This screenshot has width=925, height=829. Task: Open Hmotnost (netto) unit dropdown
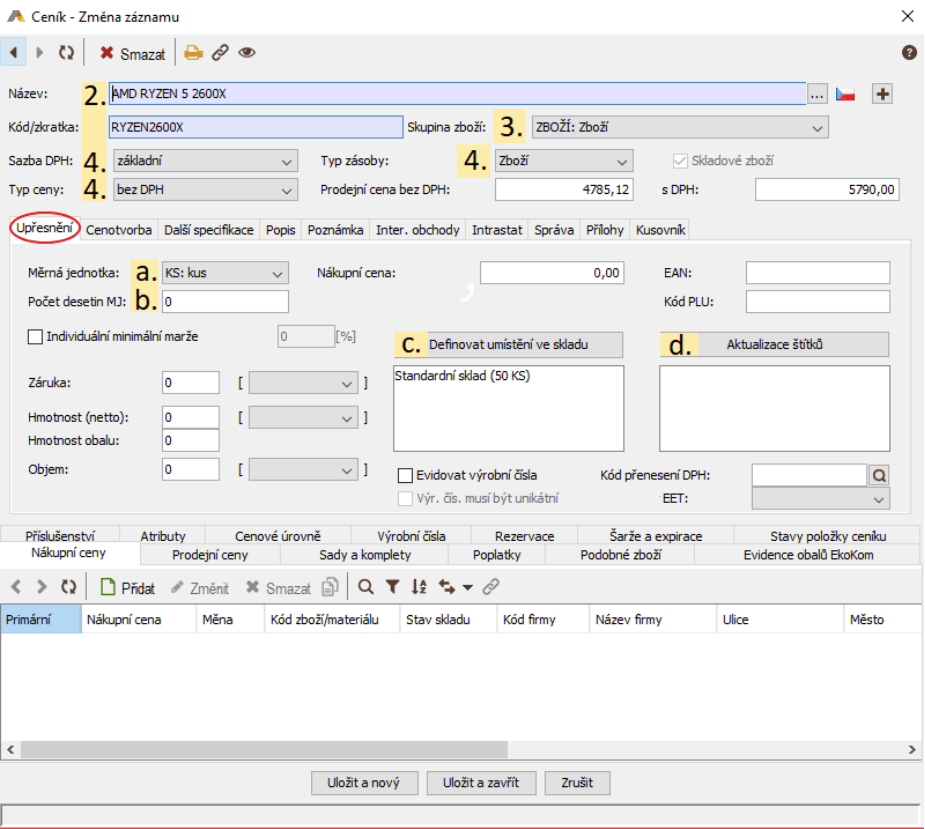click(x=303, y=418)
